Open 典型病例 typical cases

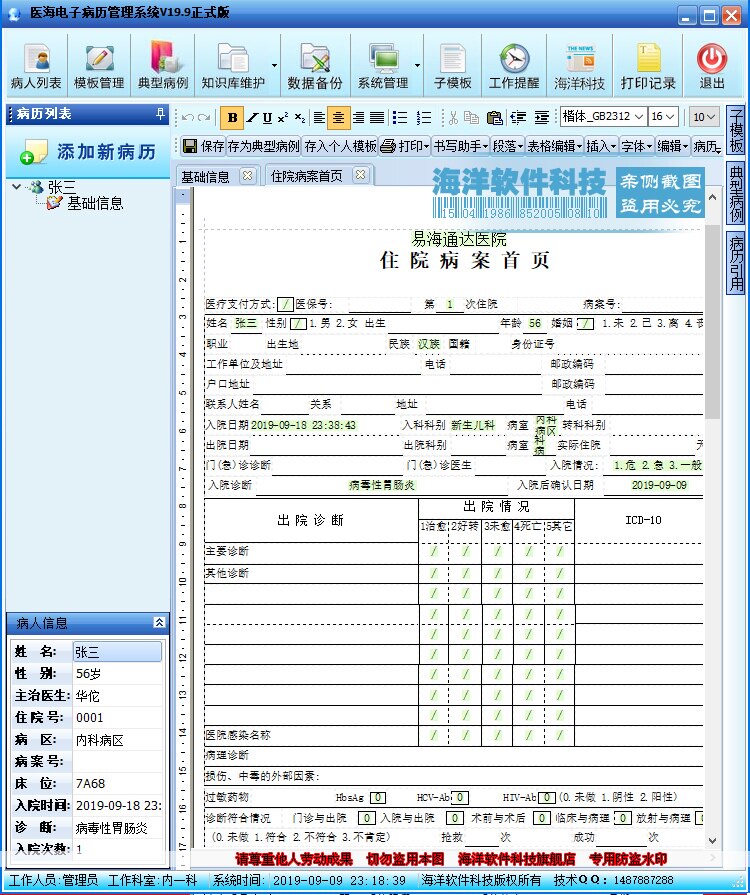[163, 66]
